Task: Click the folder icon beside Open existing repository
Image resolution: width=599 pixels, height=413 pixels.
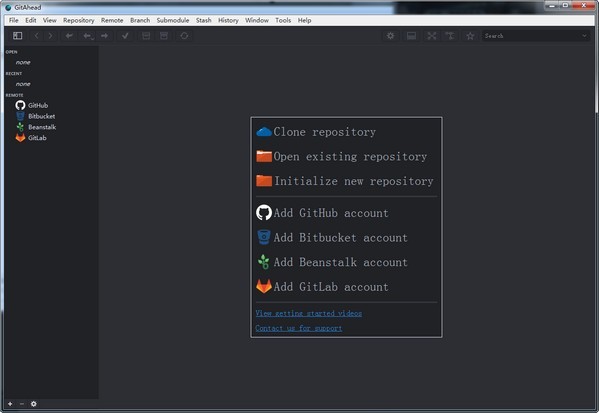Action: (x=264, y=156)
